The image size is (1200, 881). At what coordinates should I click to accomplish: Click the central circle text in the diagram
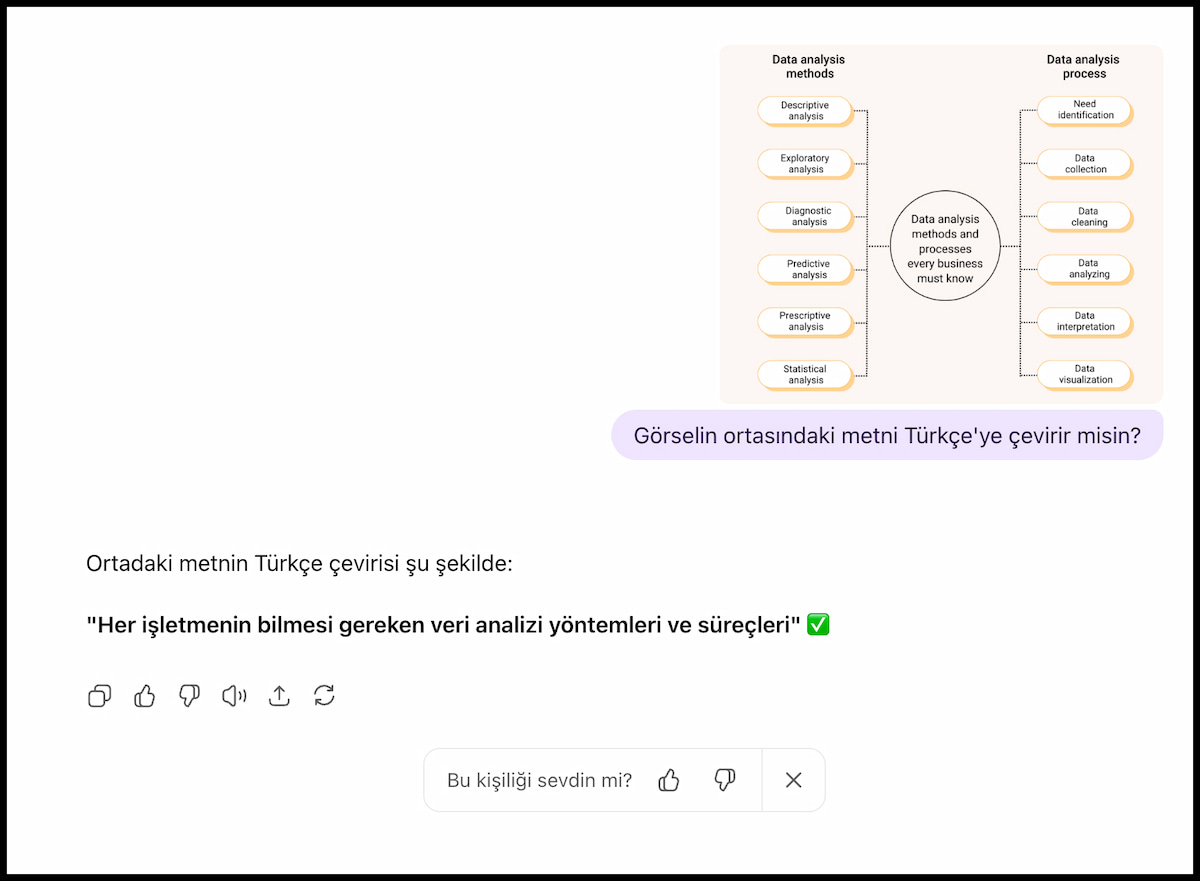click(945, 248)
